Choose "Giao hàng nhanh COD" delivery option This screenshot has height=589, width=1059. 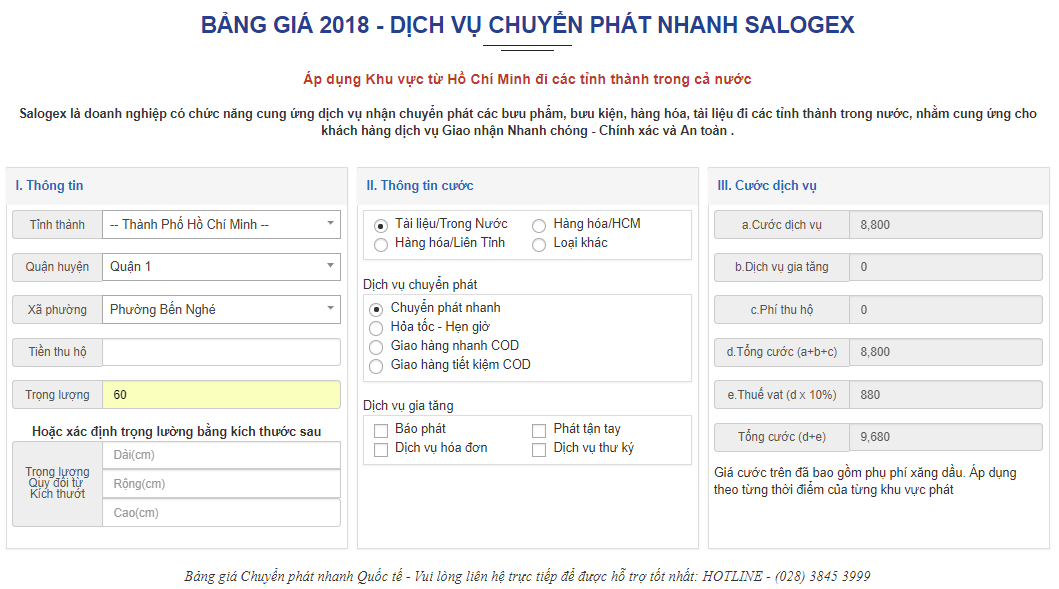coord(375,346)
